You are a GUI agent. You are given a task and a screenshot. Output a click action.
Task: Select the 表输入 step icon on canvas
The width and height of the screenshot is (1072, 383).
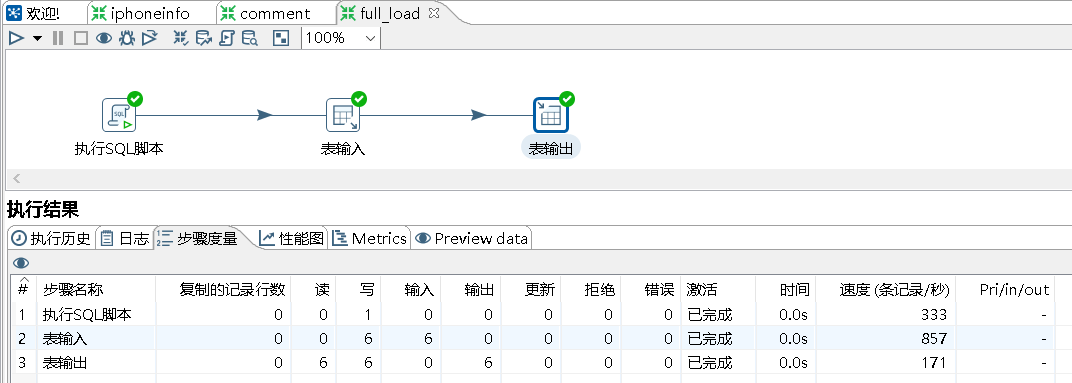pos(343,115)
